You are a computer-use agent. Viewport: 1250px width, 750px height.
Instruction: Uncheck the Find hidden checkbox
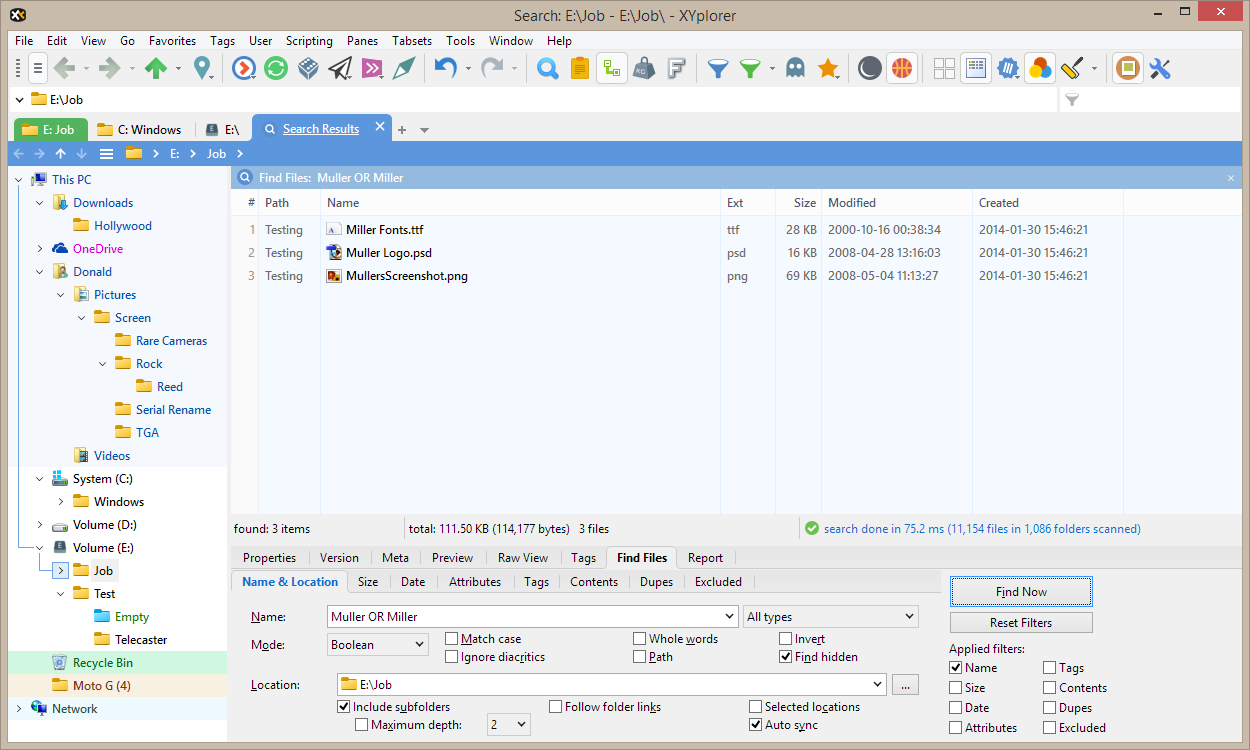pyautogui.click(x=786, y=657)
